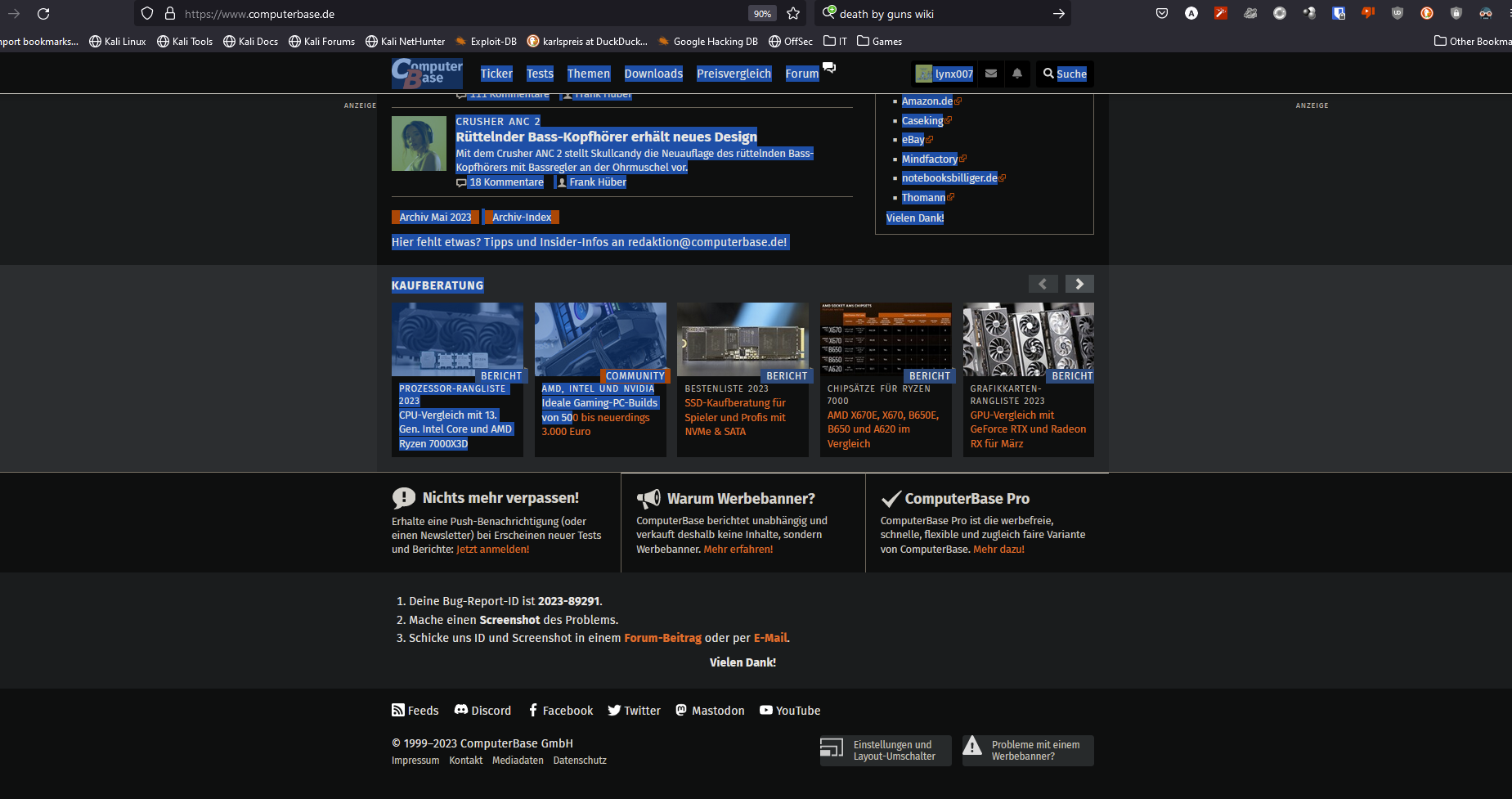Click Mehr erfahren link
The height and width of the screenshot is (799, 1512).
point(738,550)
